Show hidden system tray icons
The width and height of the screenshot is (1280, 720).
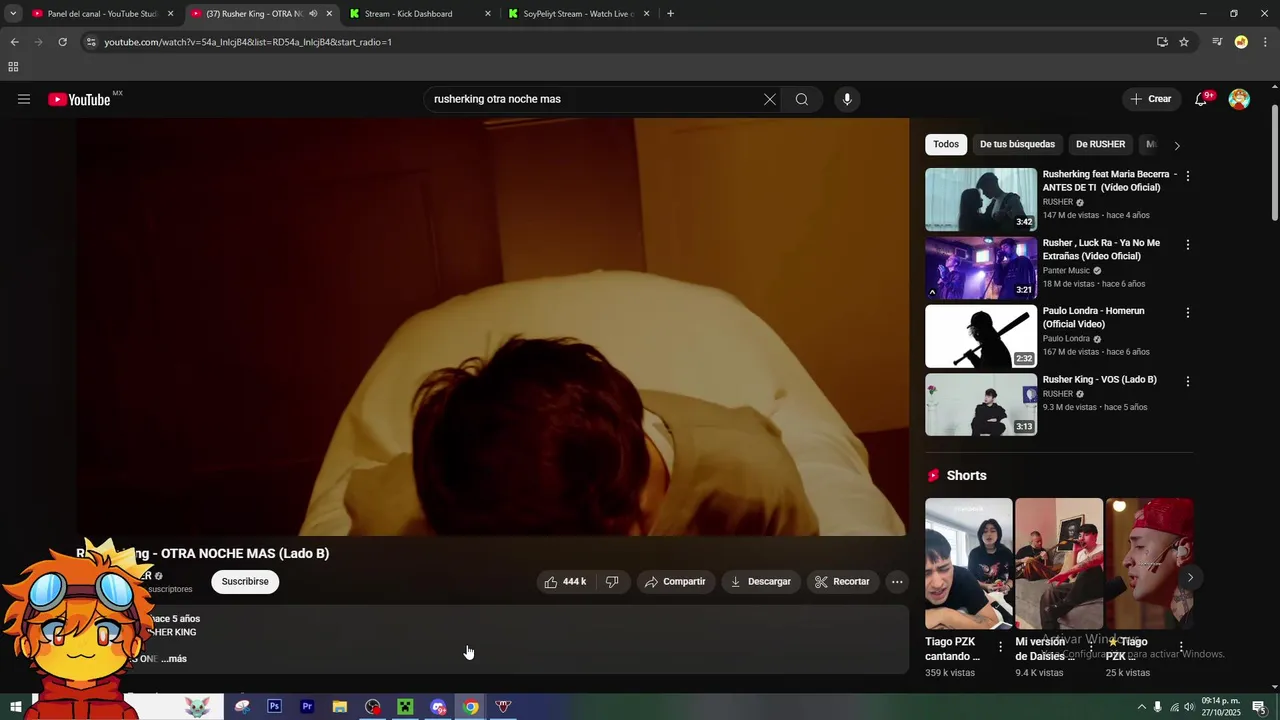pyautogui.click(x=1141, y=707)
